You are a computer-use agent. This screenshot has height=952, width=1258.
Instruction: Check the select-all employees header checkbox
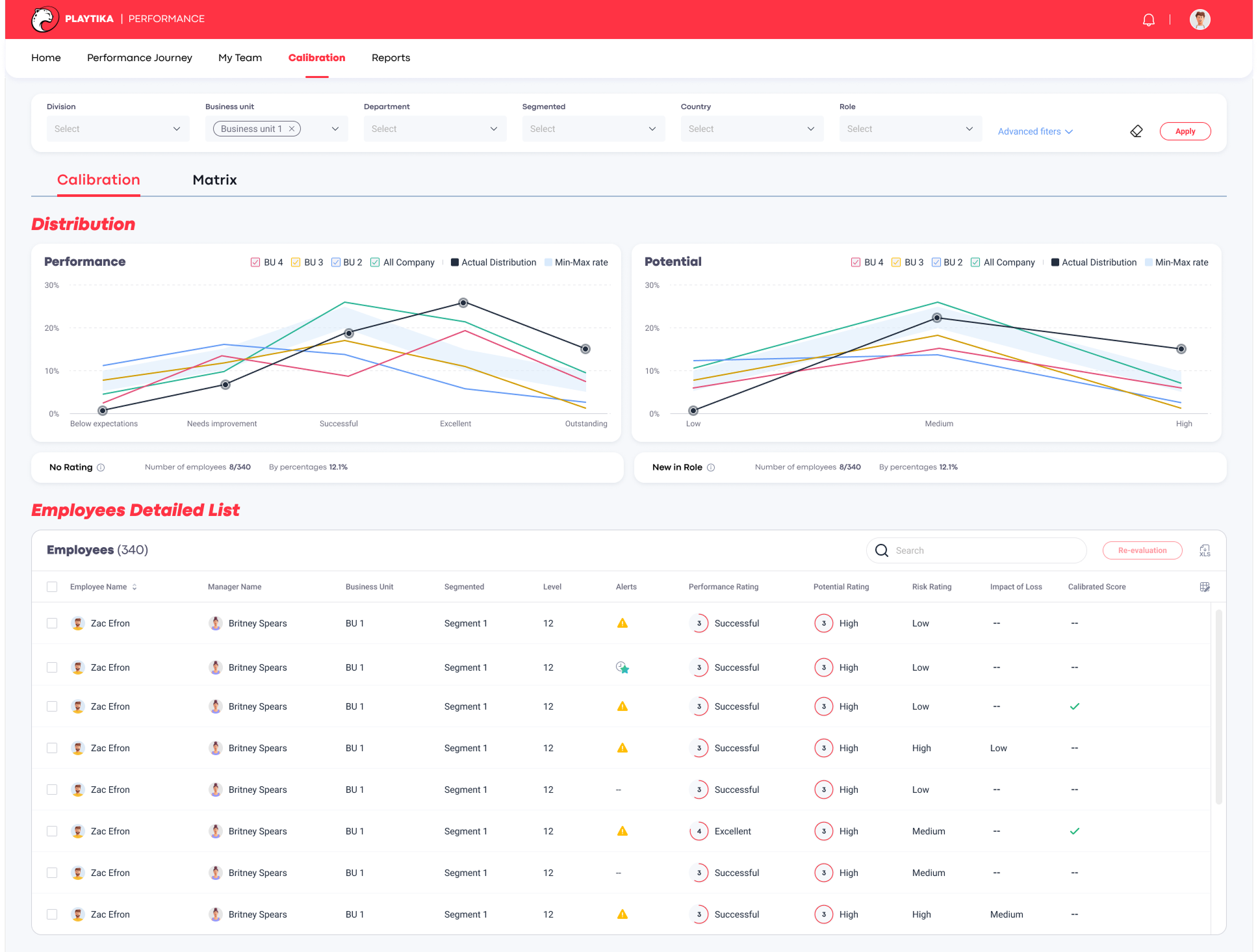(x=52, y=587)
